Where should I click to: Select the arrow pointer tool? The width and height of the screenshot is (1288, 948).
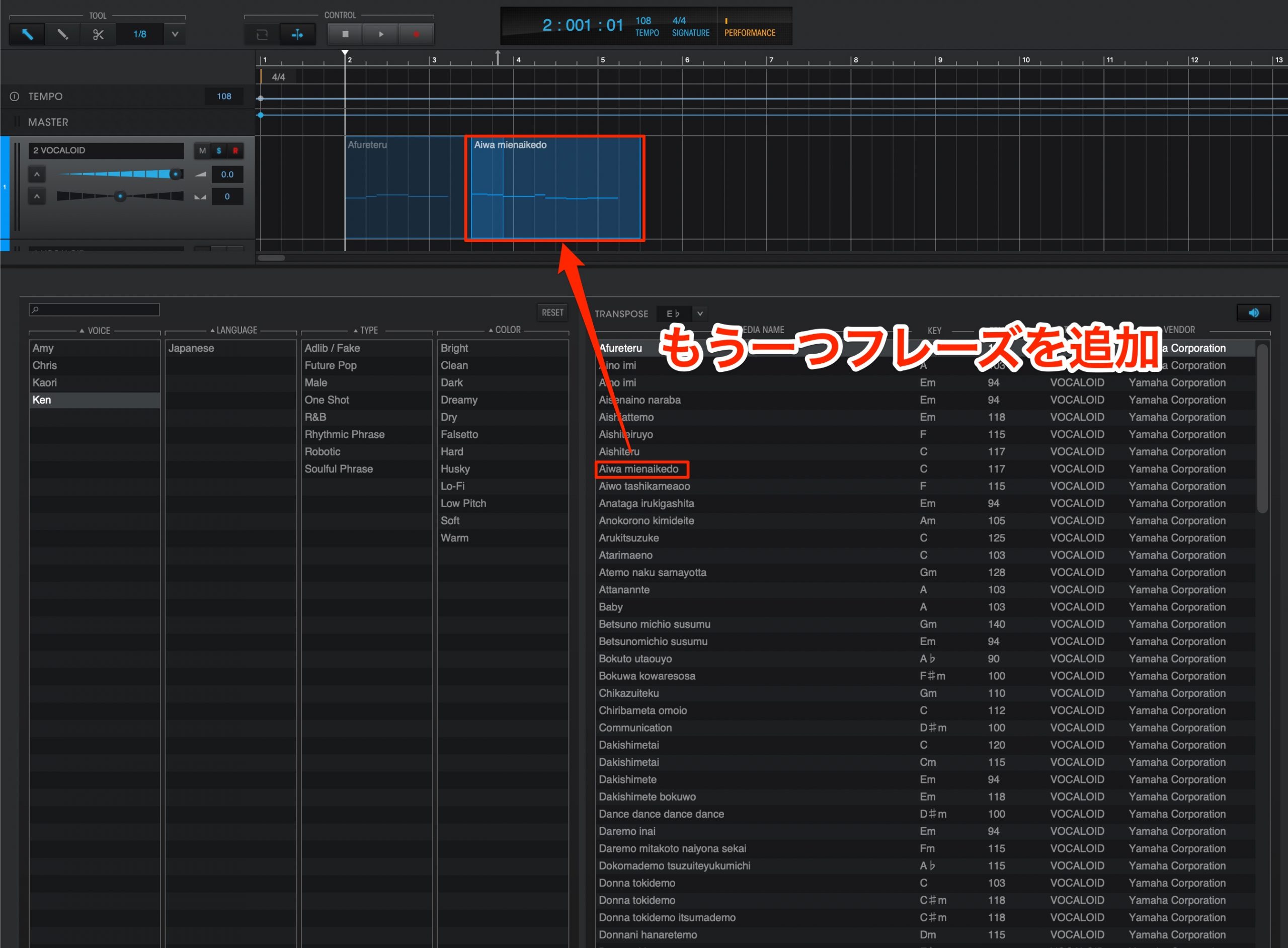coord(27,34)
